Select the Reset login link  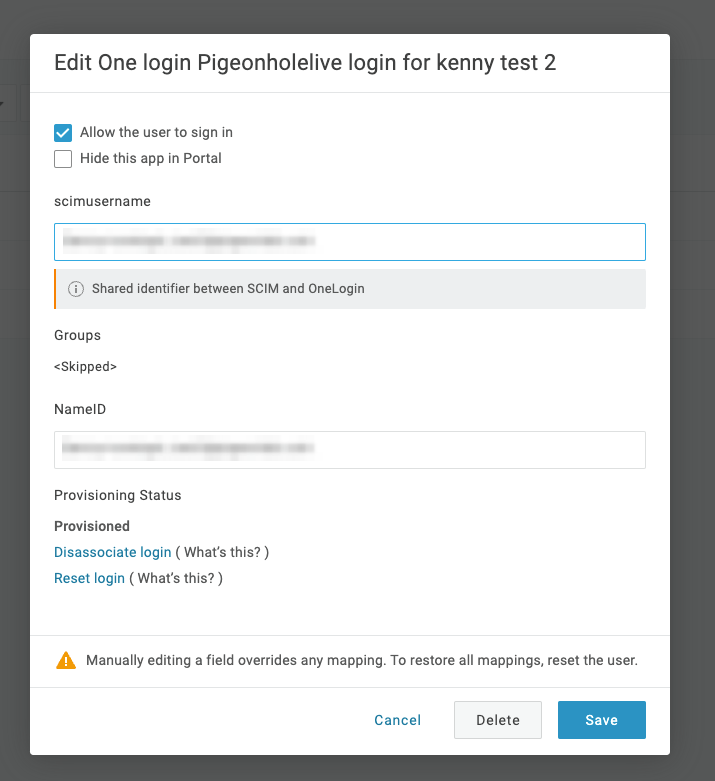pos(89,578)
